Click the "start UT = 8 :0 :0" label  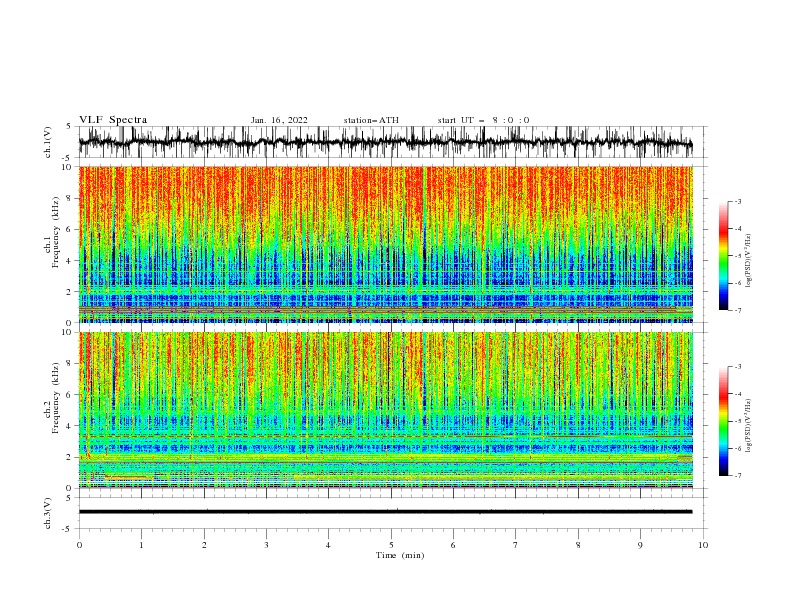(x=483, y=120)
